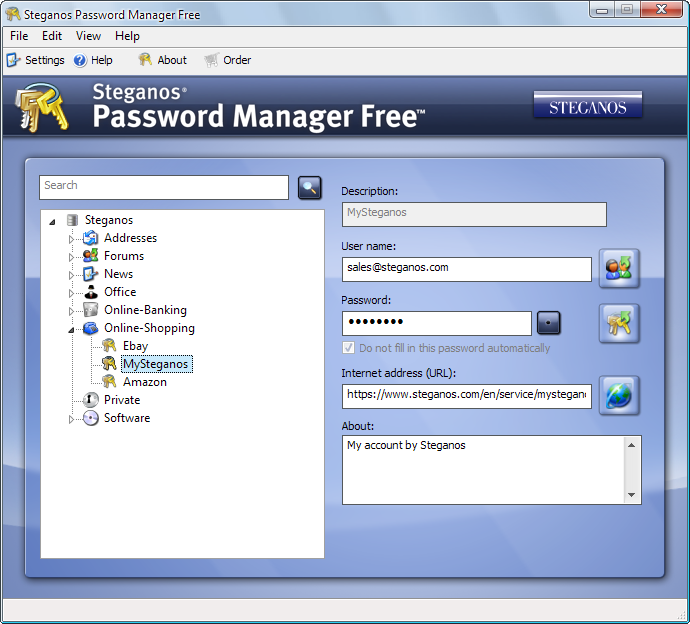
Task: Collapse the Steganos root node
Action: tap(52, 221)
